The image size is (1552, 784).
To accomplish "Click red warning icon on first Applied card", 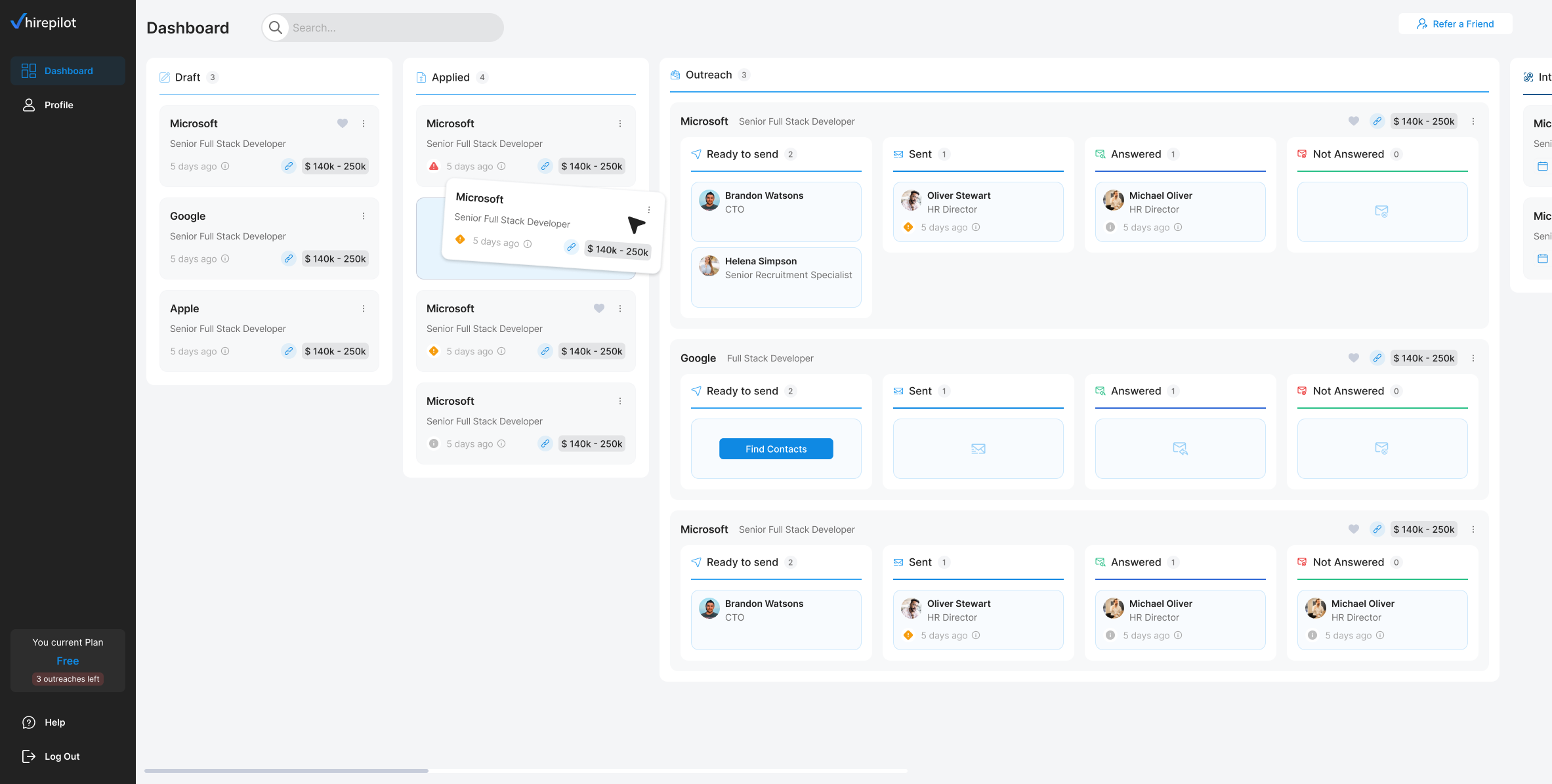I will click(x=434, y=166).
